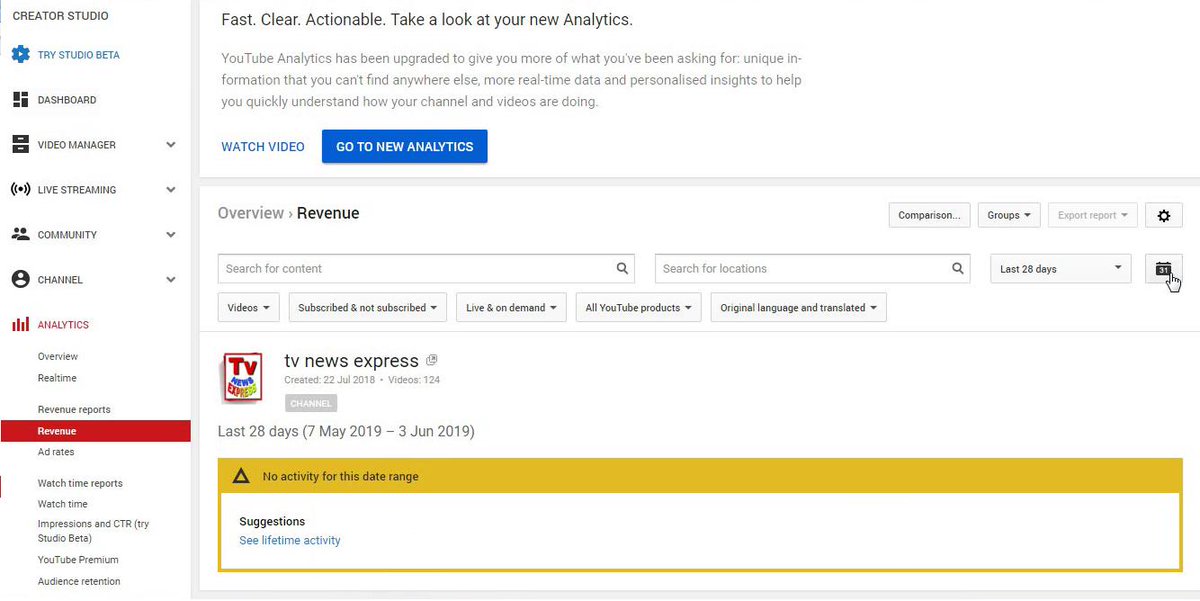Focus the Search for locations field
Image resolution: width=1200 pixels, height=601 pixels.
click(x=813, y=268)
